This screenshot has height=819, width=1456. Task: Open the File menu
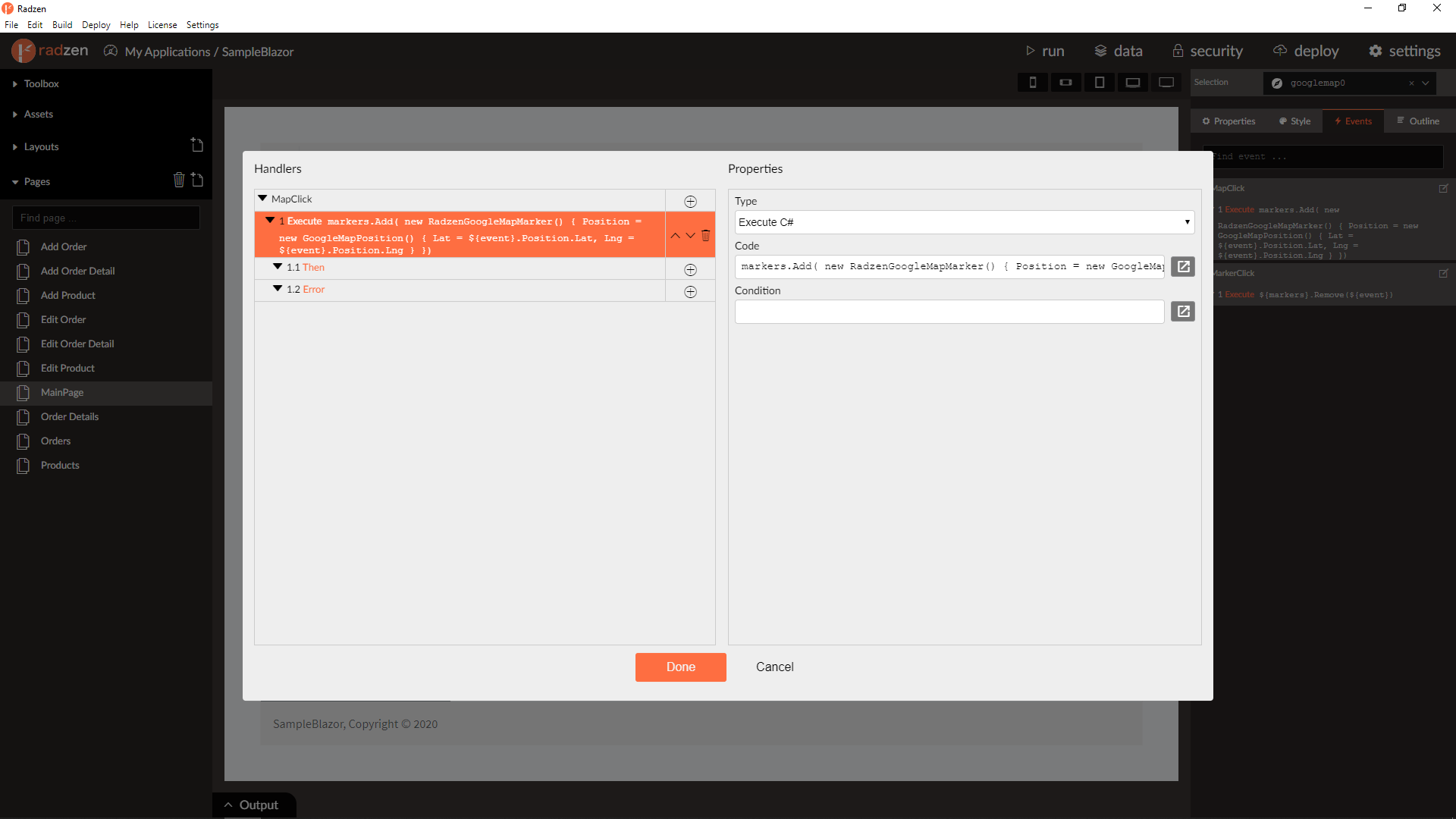(11, 25)
